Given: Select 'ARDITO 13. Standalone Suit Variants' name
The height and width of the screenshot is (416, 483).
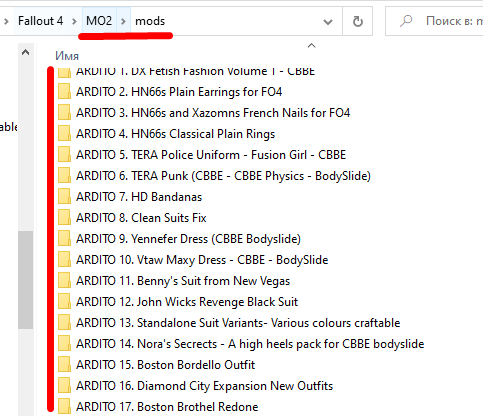Looking at the screenshot, I should click(x=238, y=323).
